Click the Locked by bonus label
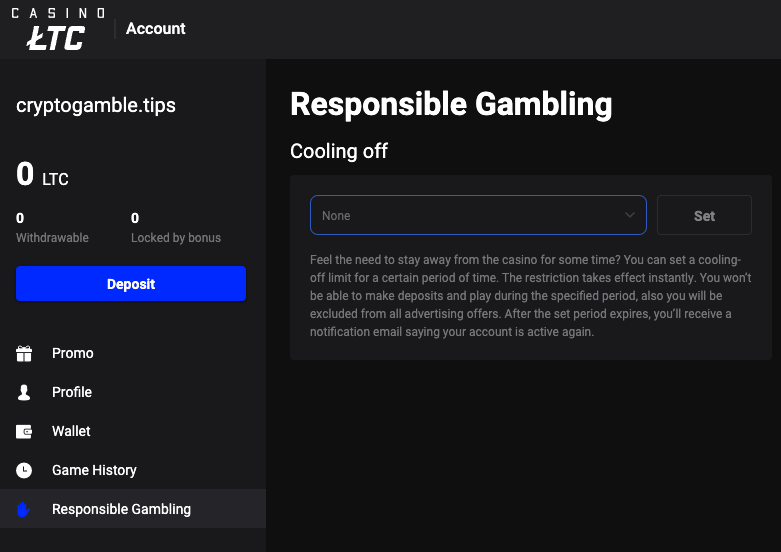The width and height of the screenshot is (781, 552). (176, 238)
